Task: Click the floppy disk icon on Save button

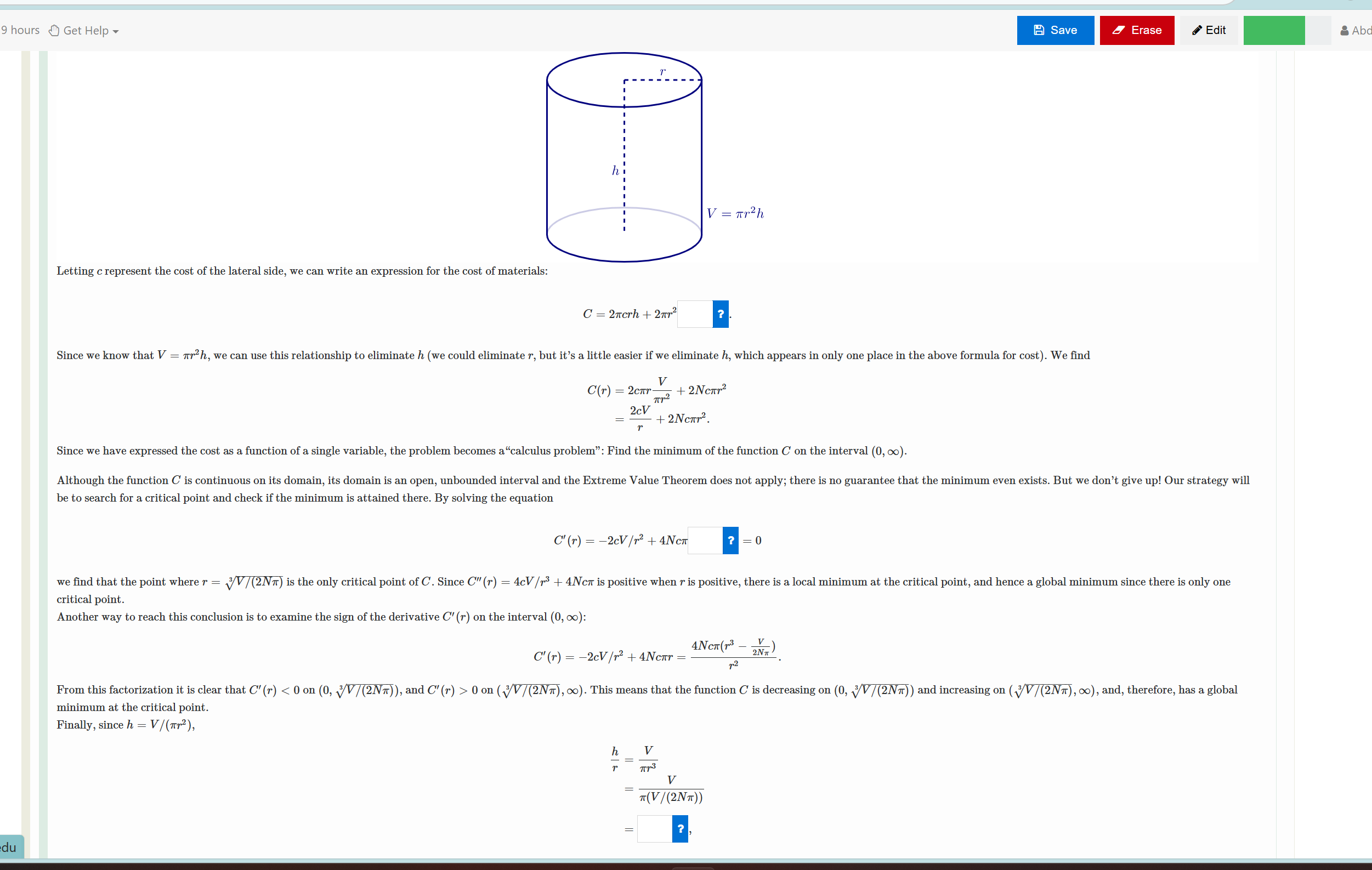Action: pos(1038,30)
